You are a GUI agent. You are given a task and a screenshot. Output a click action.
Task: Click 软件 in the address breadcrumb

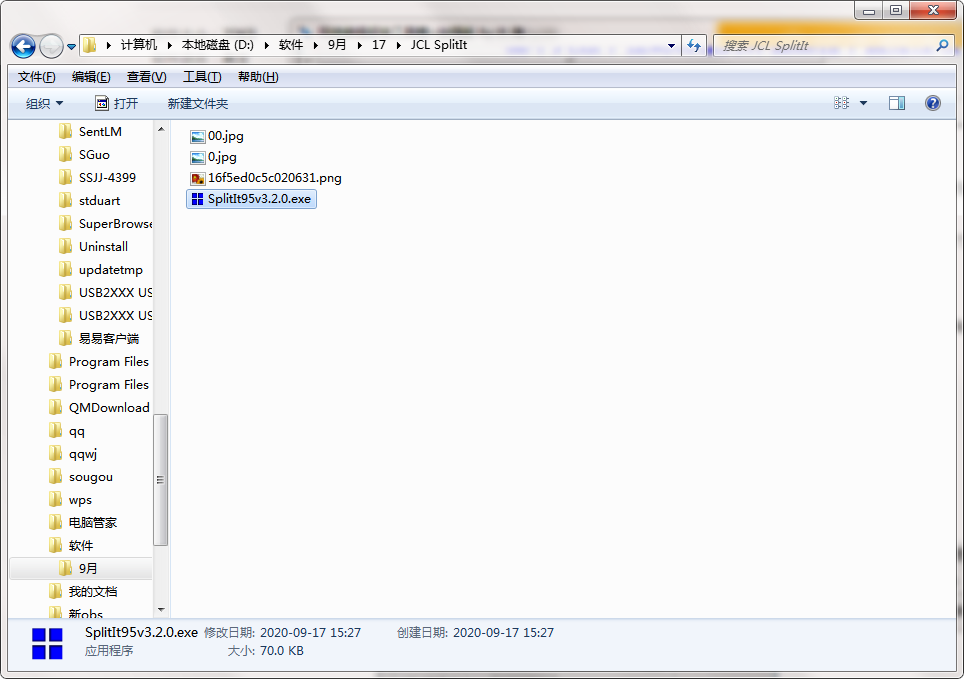291,45
